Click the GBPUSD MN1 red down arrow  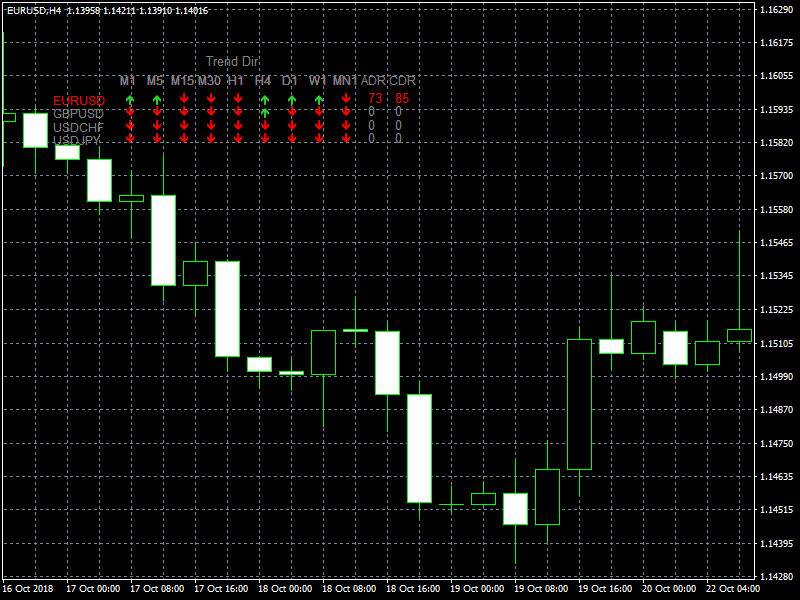click(346, 111)
